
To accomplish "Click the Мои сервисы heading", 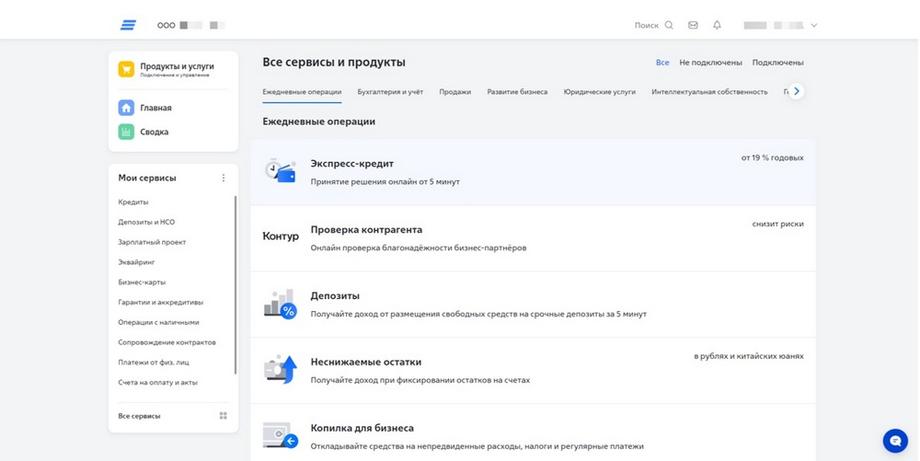I will click(147, 178).
